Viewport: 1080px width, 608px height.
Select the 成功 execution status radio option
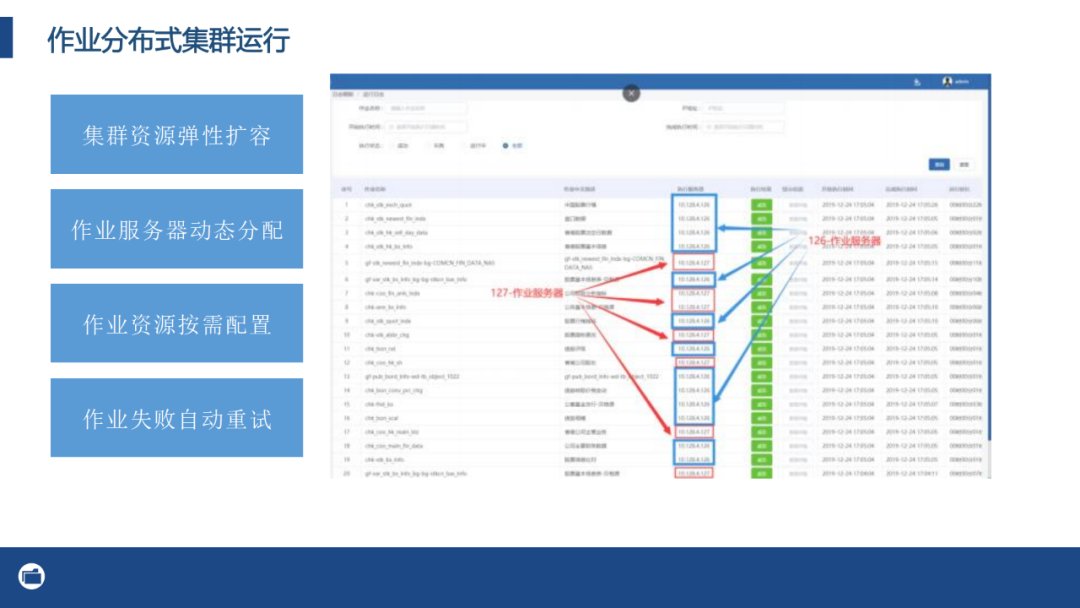tap(399, 146)
